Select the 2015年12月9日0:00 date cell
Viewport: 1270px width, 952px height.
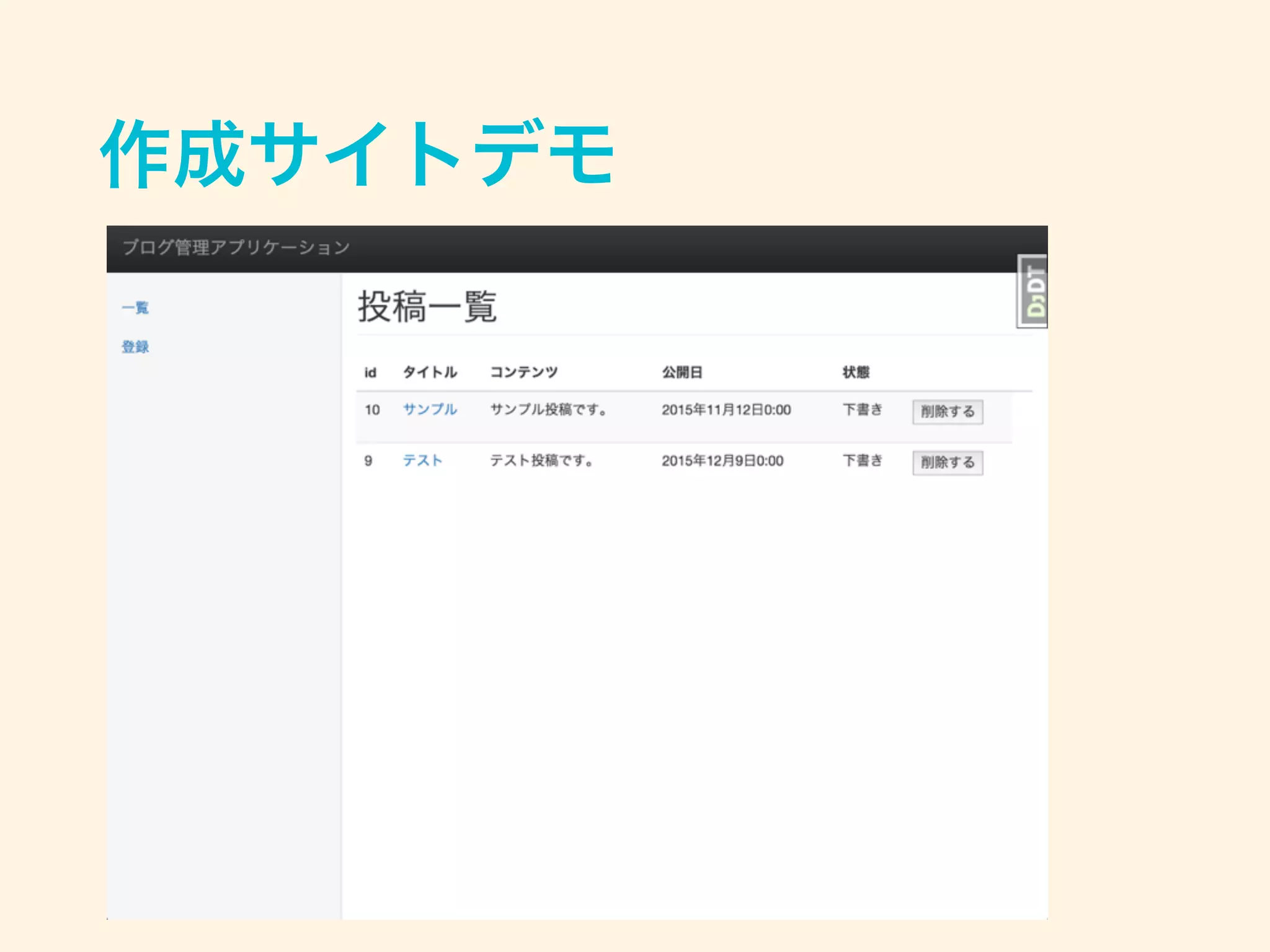722,461
